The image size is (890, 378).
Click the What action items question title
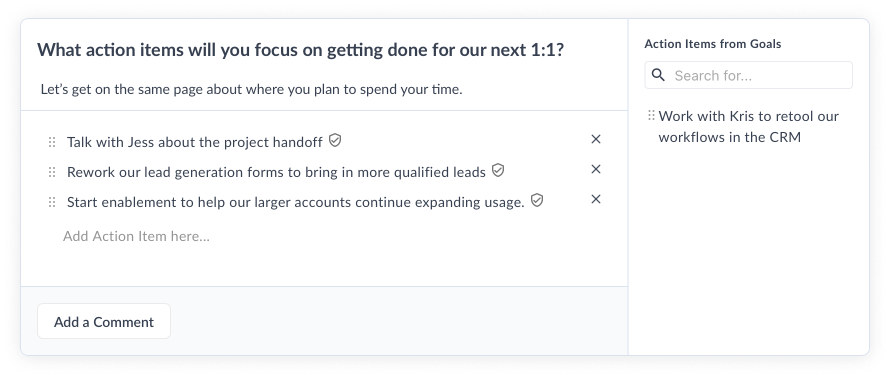coord(301,50)
